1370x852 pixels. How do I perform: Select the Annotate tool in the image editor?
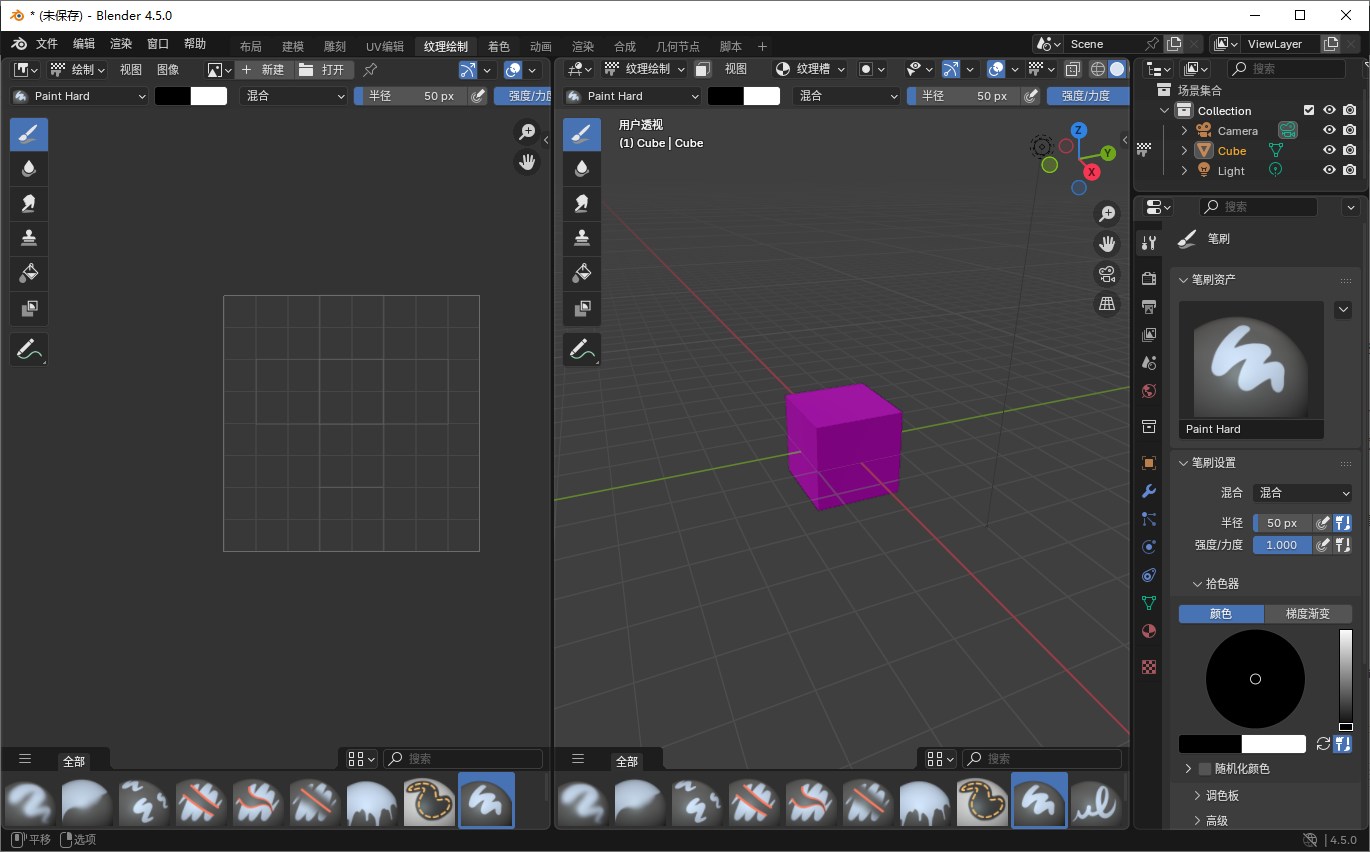pos(29,349)
